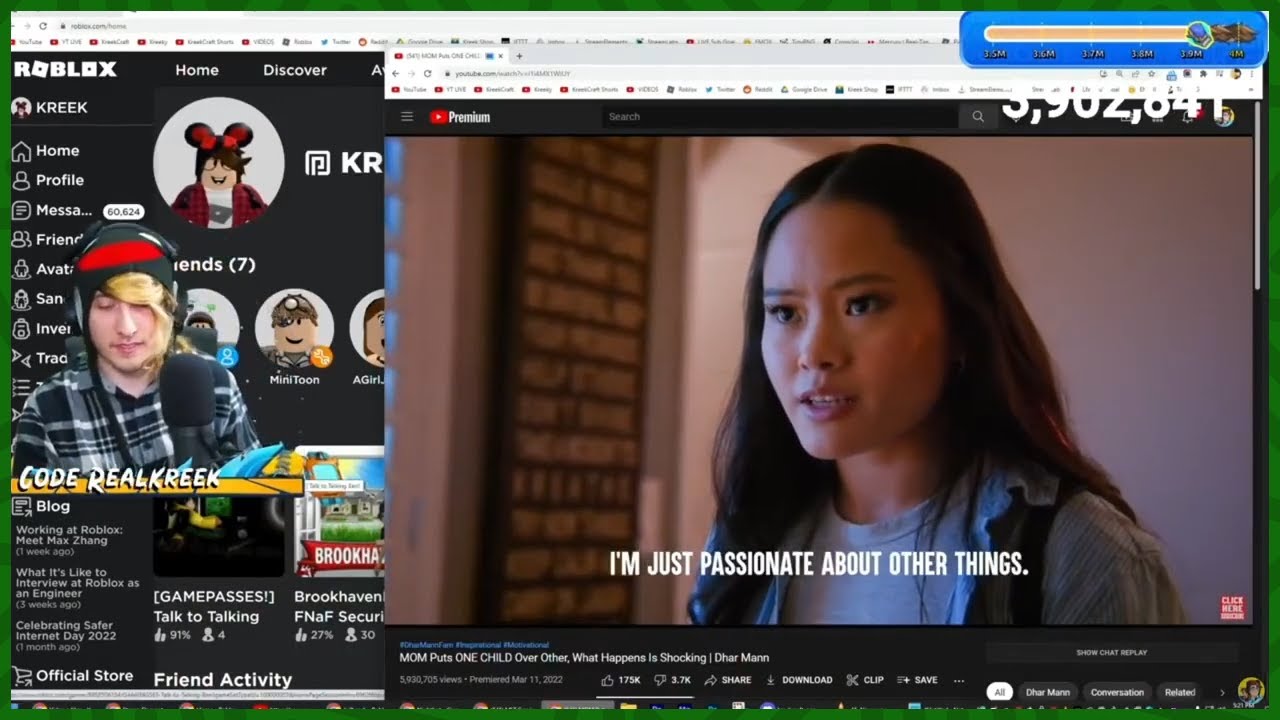The width and height of the screenshot is (1280, 720).
Task: Open Official Store in the Roblox sidebar
Action: coord(72,676)
